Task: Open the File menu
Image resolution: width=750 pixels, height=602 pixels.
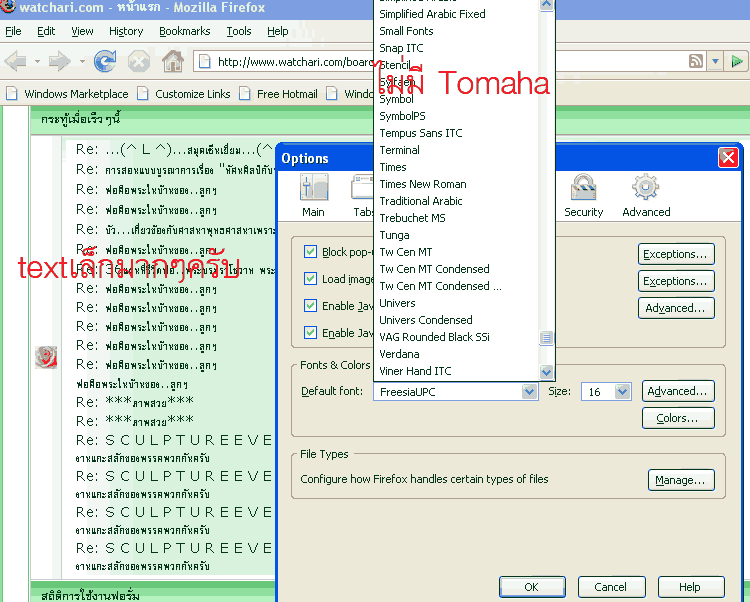Action: tap(13, 31)
